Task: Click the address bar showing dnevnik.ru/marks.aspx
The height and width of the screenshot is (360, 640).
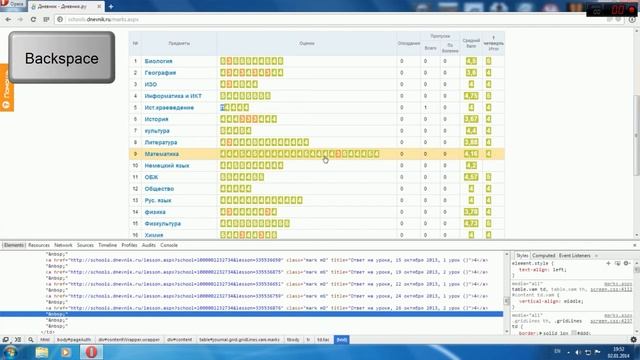Action: pyautogui.click(x=327, y=19)
